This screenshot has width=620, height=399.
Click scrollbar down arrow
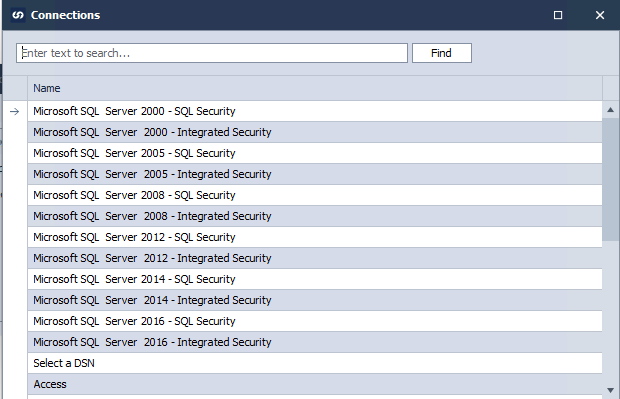coord(611,390)
